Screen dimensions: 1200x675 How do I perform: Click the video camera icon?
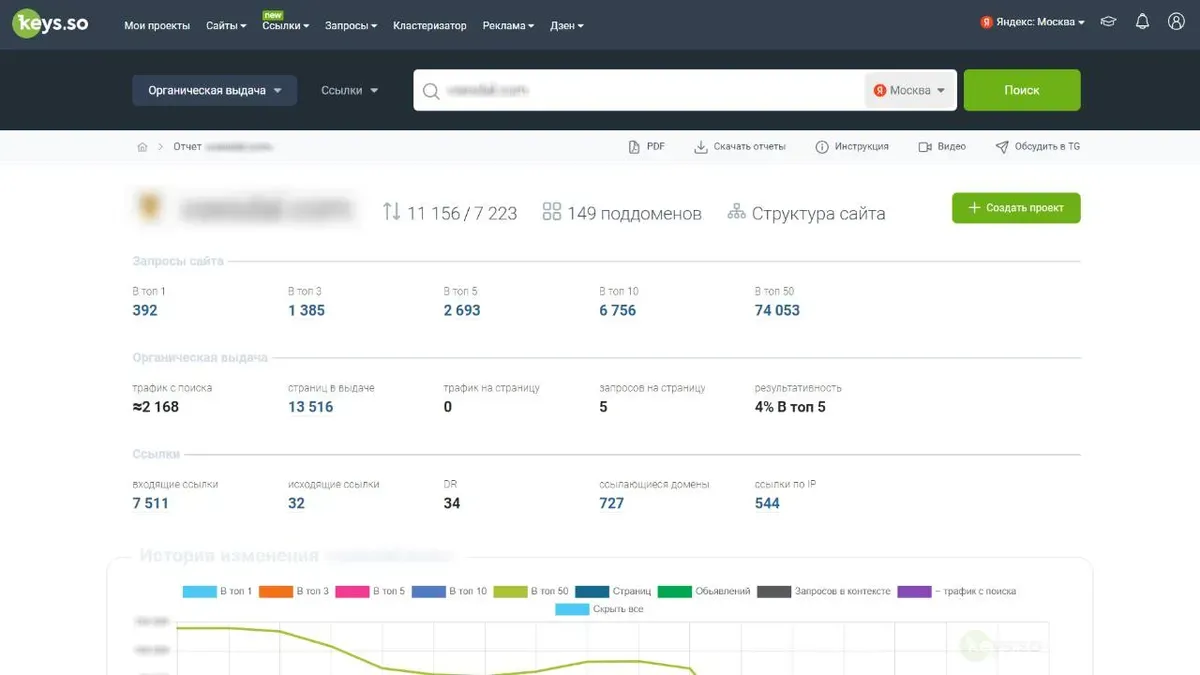925,147
